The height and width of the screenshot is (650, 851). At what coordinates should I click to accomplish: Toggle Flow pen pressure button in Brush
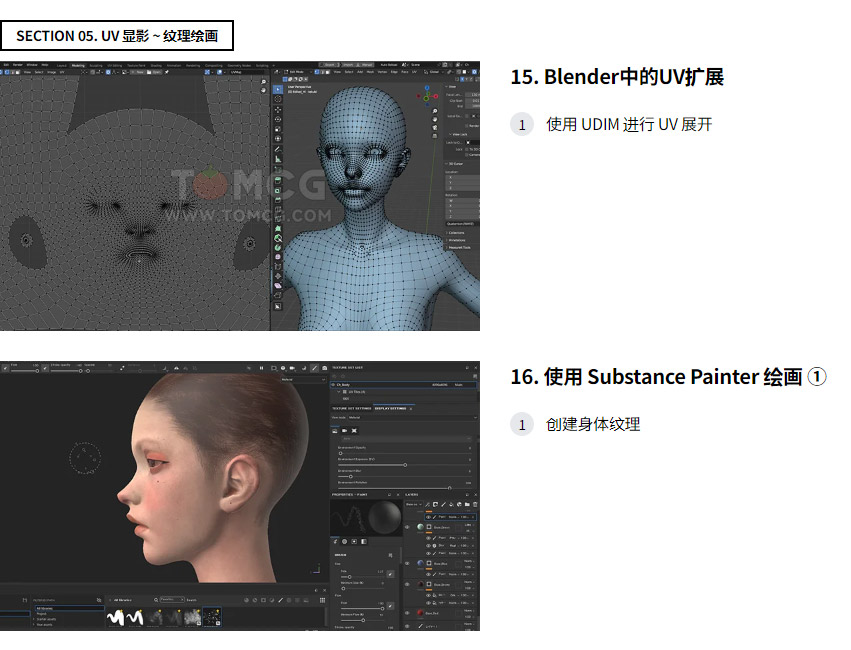coord(390,606)
